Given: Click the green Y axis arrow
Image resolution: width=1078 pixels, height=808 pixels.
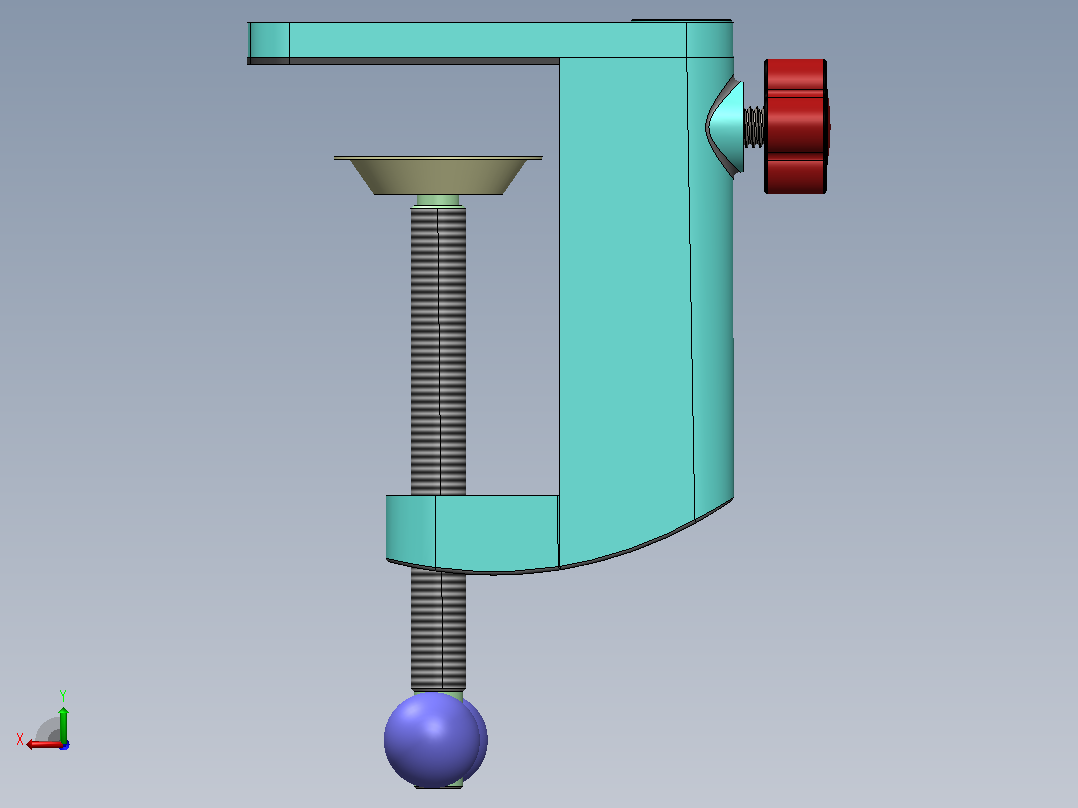Looking at the screenshot, I should (x=63, y=723).
